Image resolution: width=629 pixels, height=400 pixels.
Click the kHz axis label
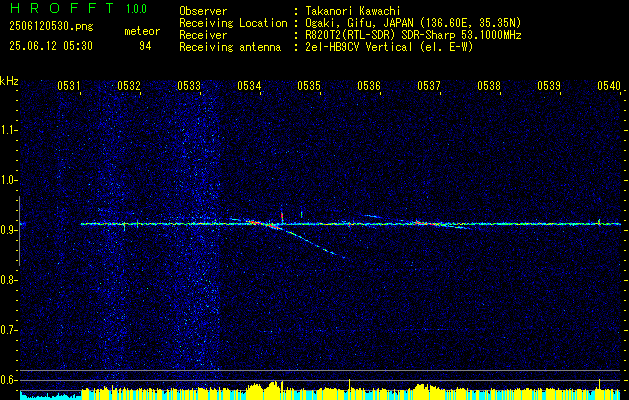tap(9, 81)
